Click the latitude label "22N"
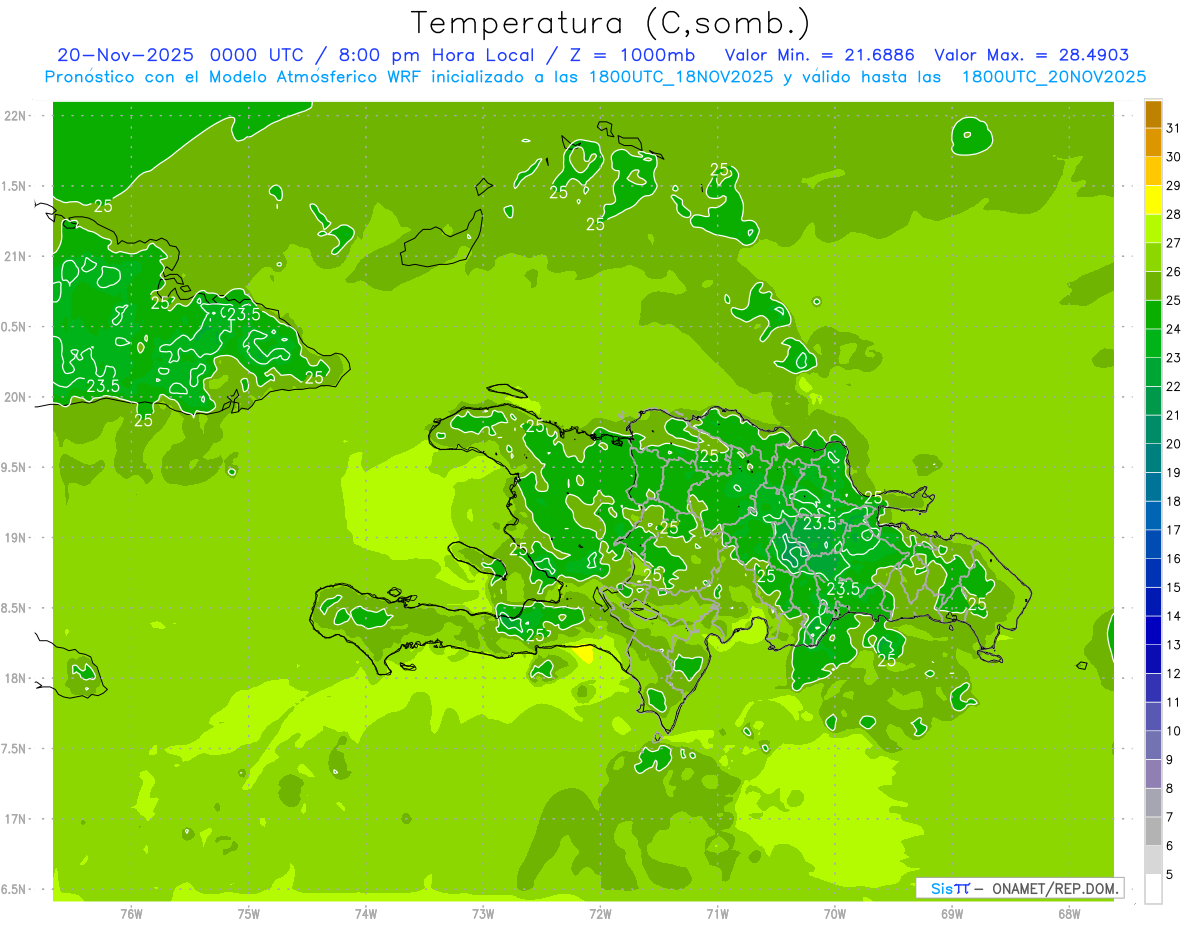Image resolution: width=1200 pixels, height=927 pixels. [x=17, y=115]
